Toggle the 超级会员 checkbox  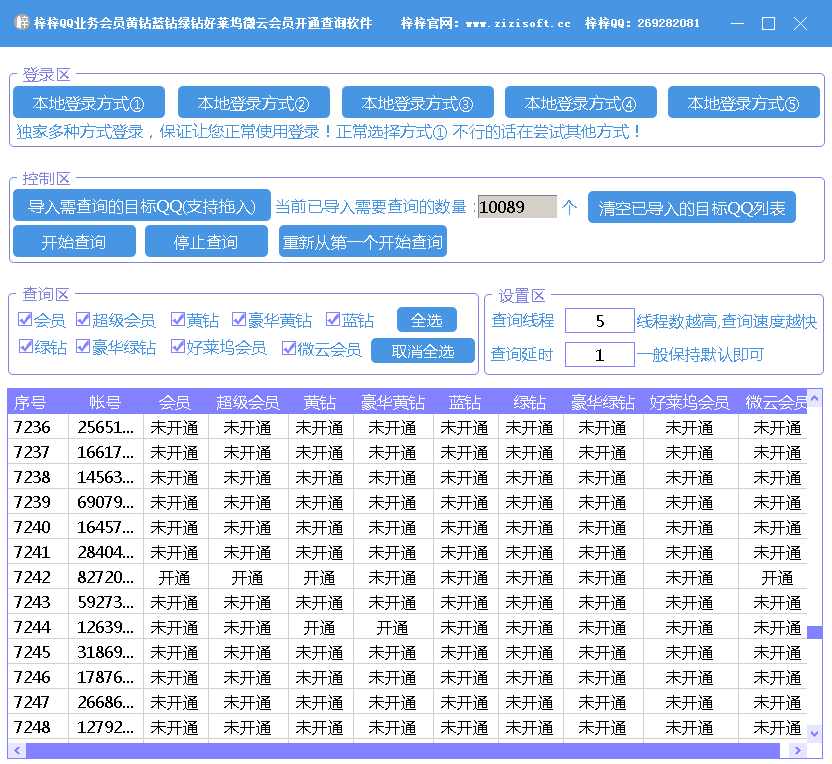coord(83,320)
